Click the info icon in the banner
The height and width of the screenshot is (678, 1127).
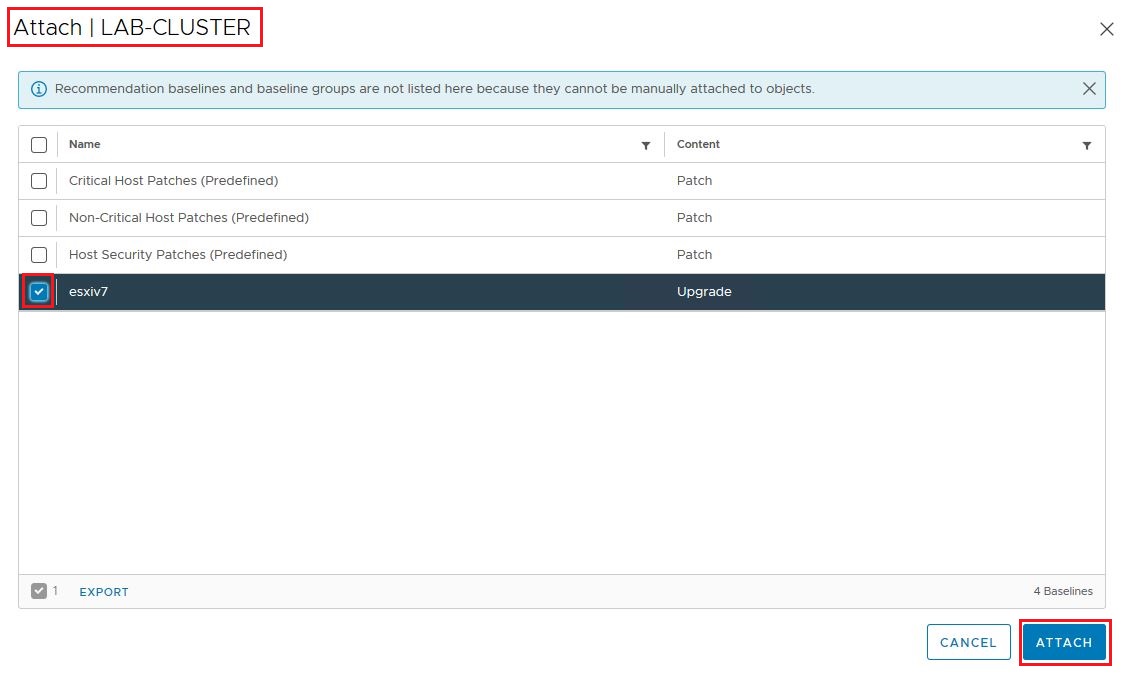(39, 89)
